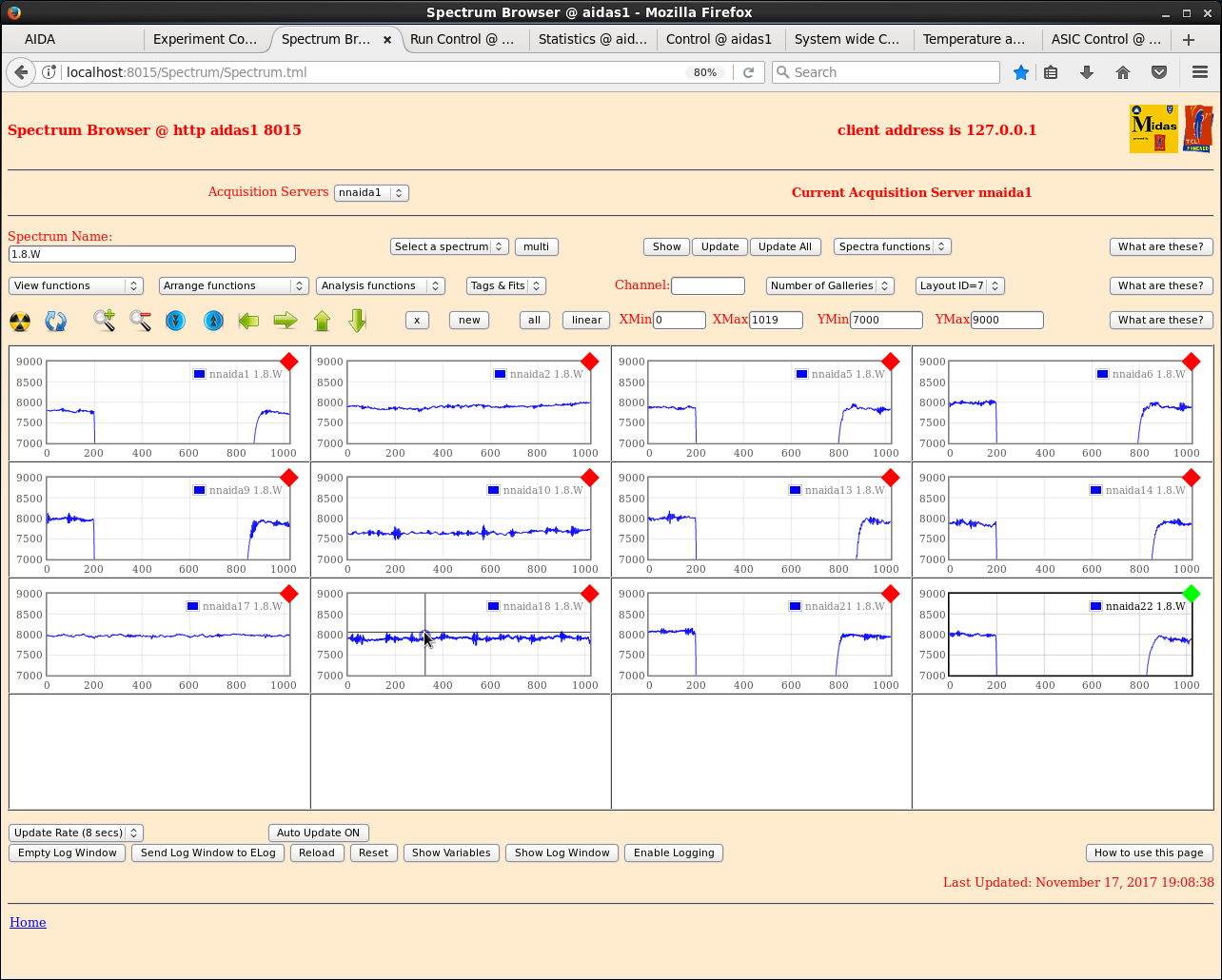The height and width of the screenshot is (980, 1222).
Task: Click the green left arrow icon
Action: [248, 321]
